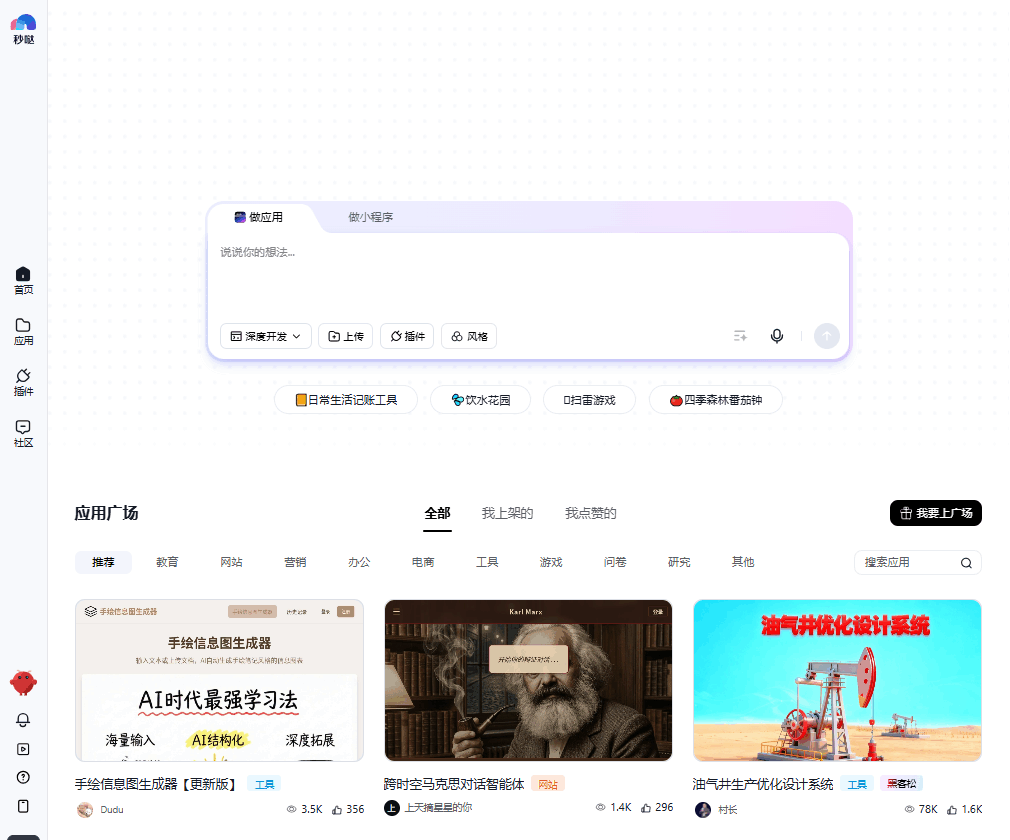The image size is (1010, 840).
Task: Open the 应用 section in the sidebar
Action: pos(23,330)
